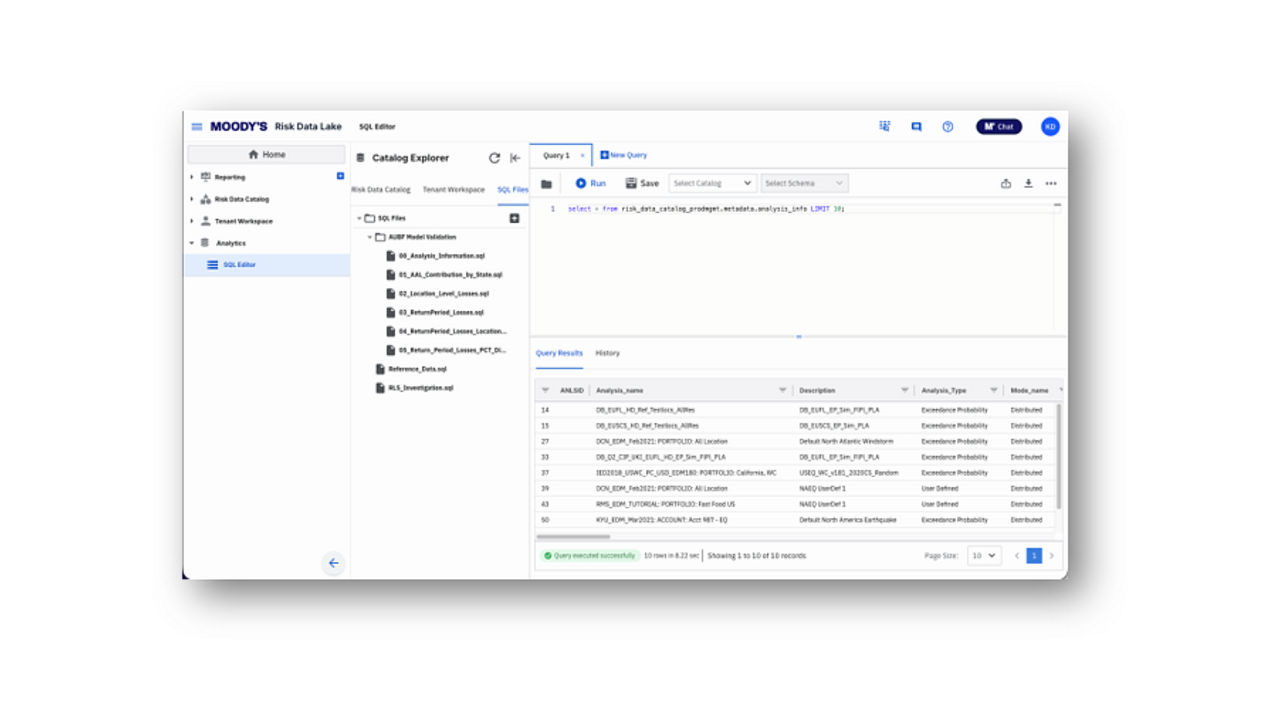The width and height of the screenshot is (1280, 720).
Task: Open the three-dot more options menu
Action: click(x=1051, y=184)
